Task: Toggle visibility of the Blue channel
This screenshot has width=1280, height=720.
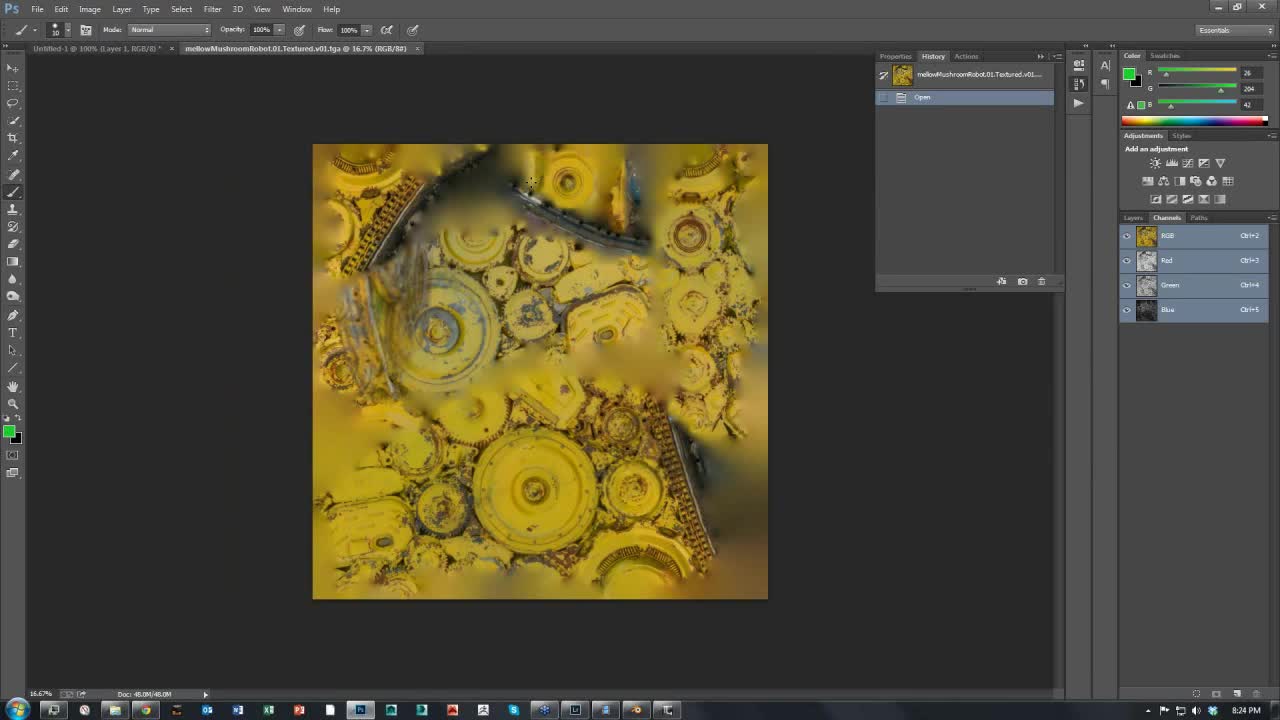Action: click(x=1127, y=310)
